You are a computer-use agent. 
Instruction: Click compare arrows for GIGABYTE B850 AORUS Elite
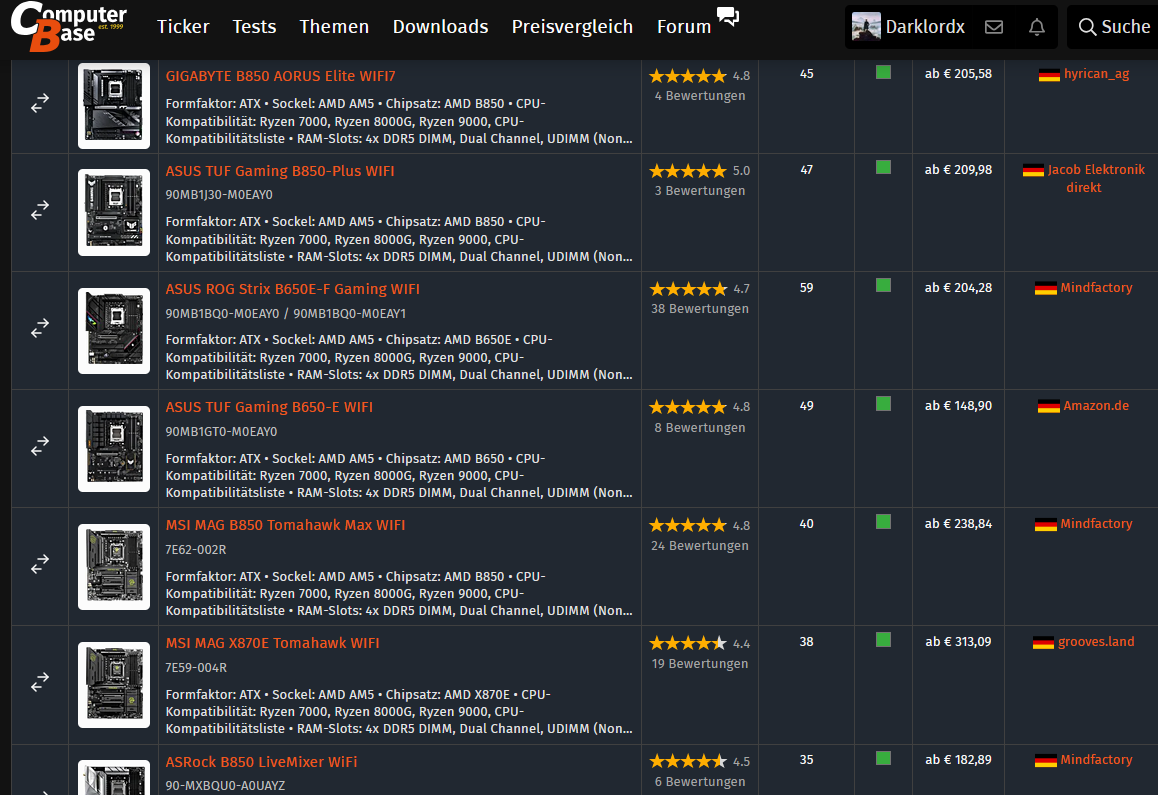tap(40, 103)
